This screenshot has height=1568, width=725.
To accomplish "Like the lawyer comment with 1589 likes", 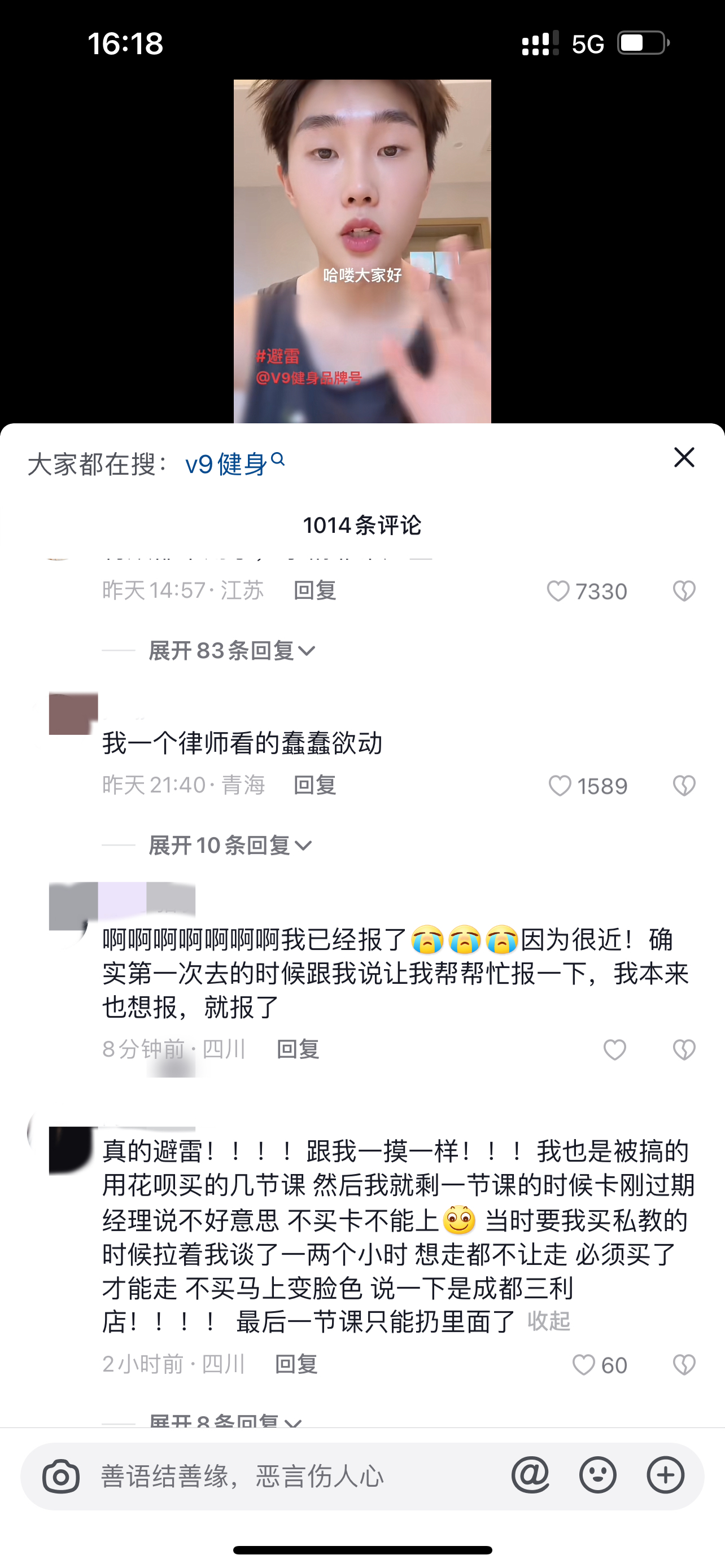I will (x=560, y=786).
